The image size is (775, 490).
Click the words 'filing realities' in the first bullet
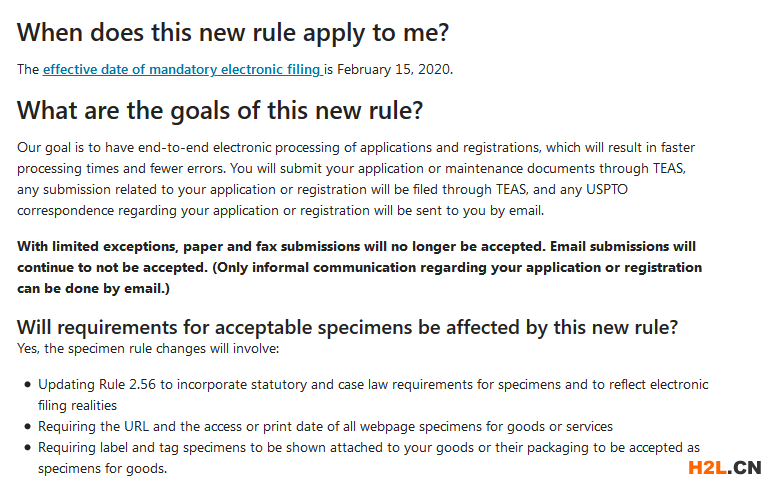[x=77, y=405]
